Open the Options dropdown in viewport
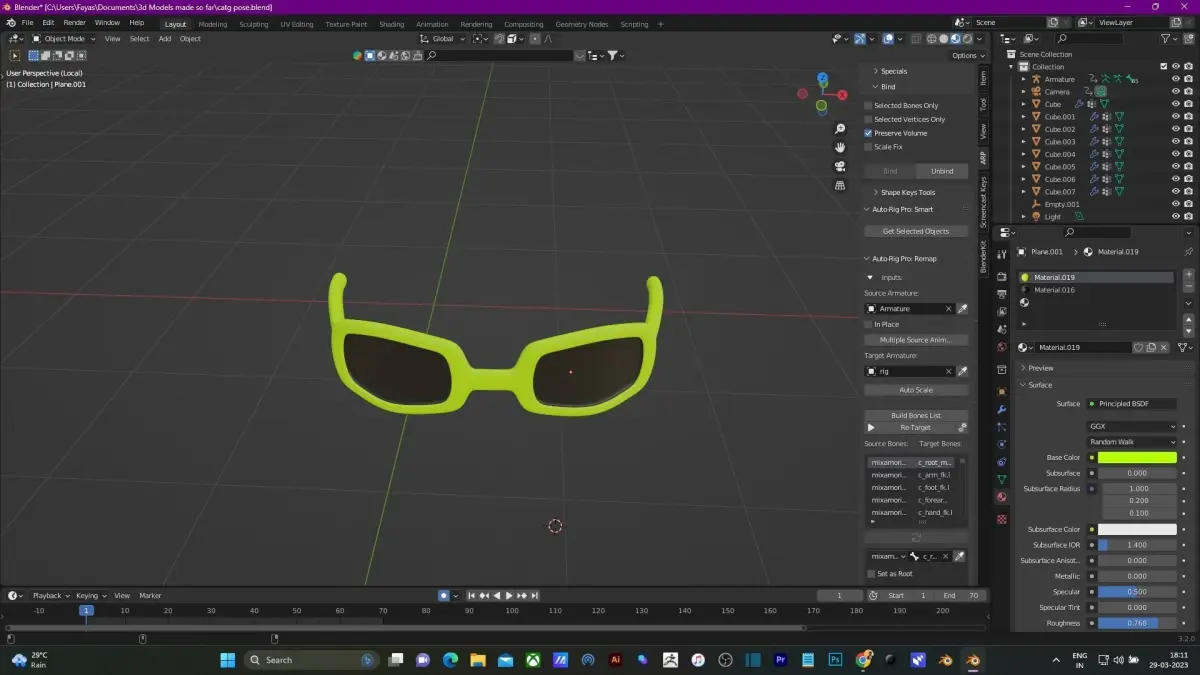This screenshot has height=675, width=1200. 968,56
